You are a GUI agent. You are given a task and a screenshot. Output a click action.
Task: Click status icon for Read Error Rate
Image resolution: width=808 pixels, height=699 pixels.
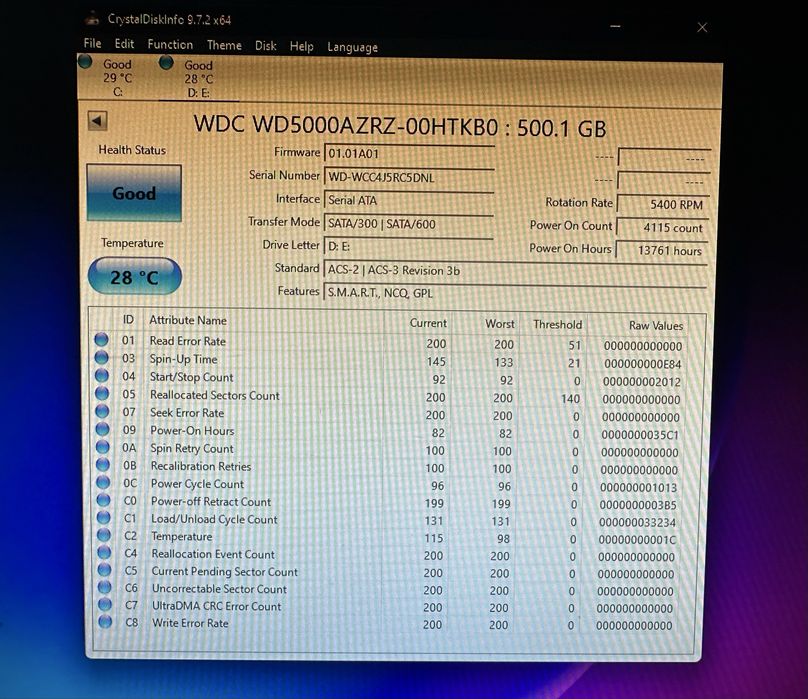102,339
